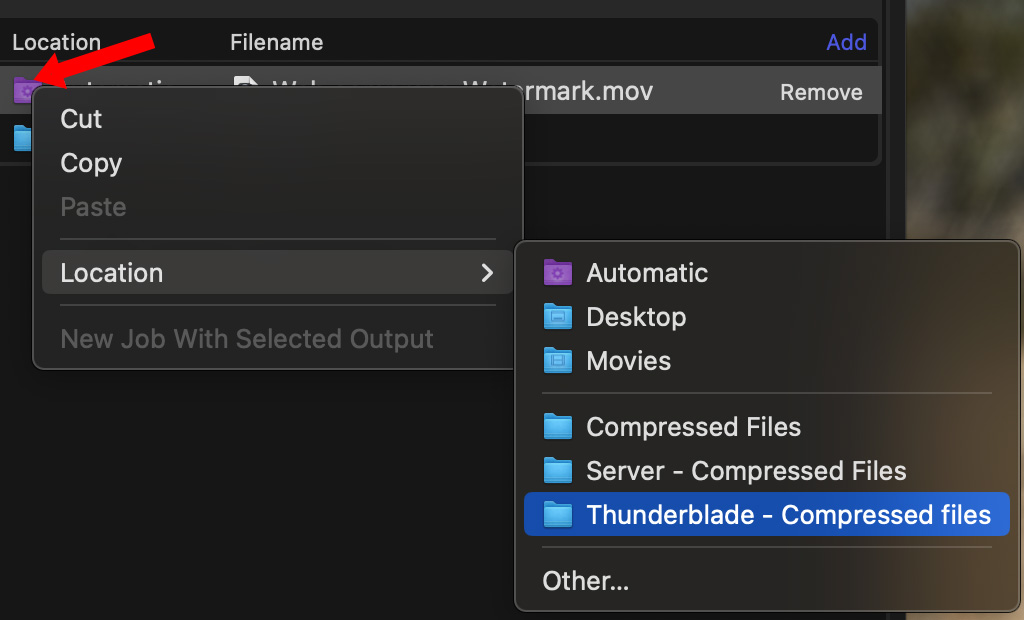Screen dimensions: 1024x620
Task: Click the purple Automatic location icon in the output row
Action: point(24,91)
